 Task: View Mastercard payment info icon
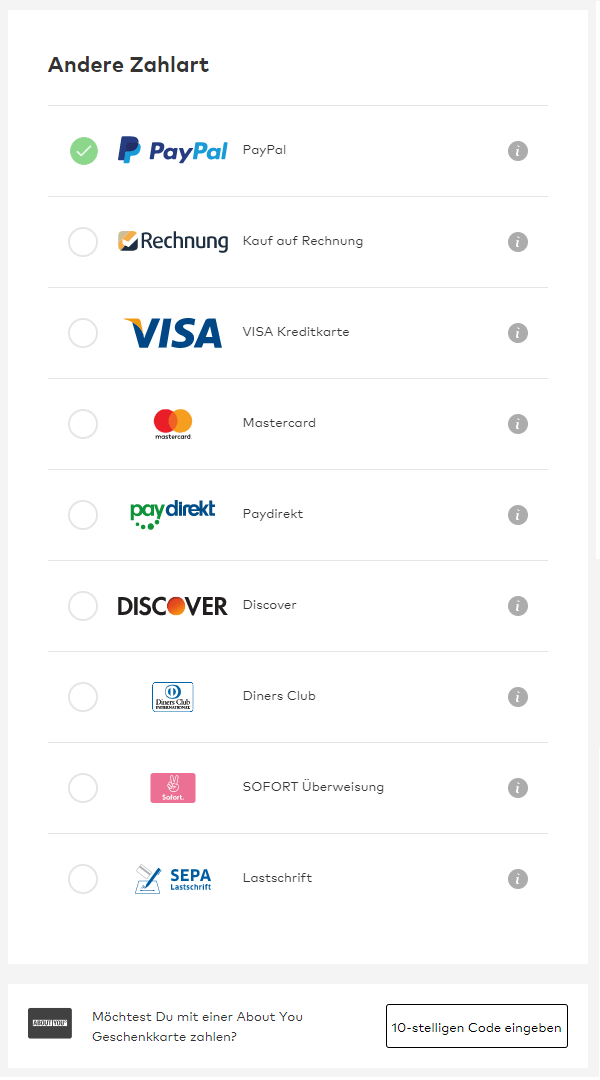click(517, 424)
